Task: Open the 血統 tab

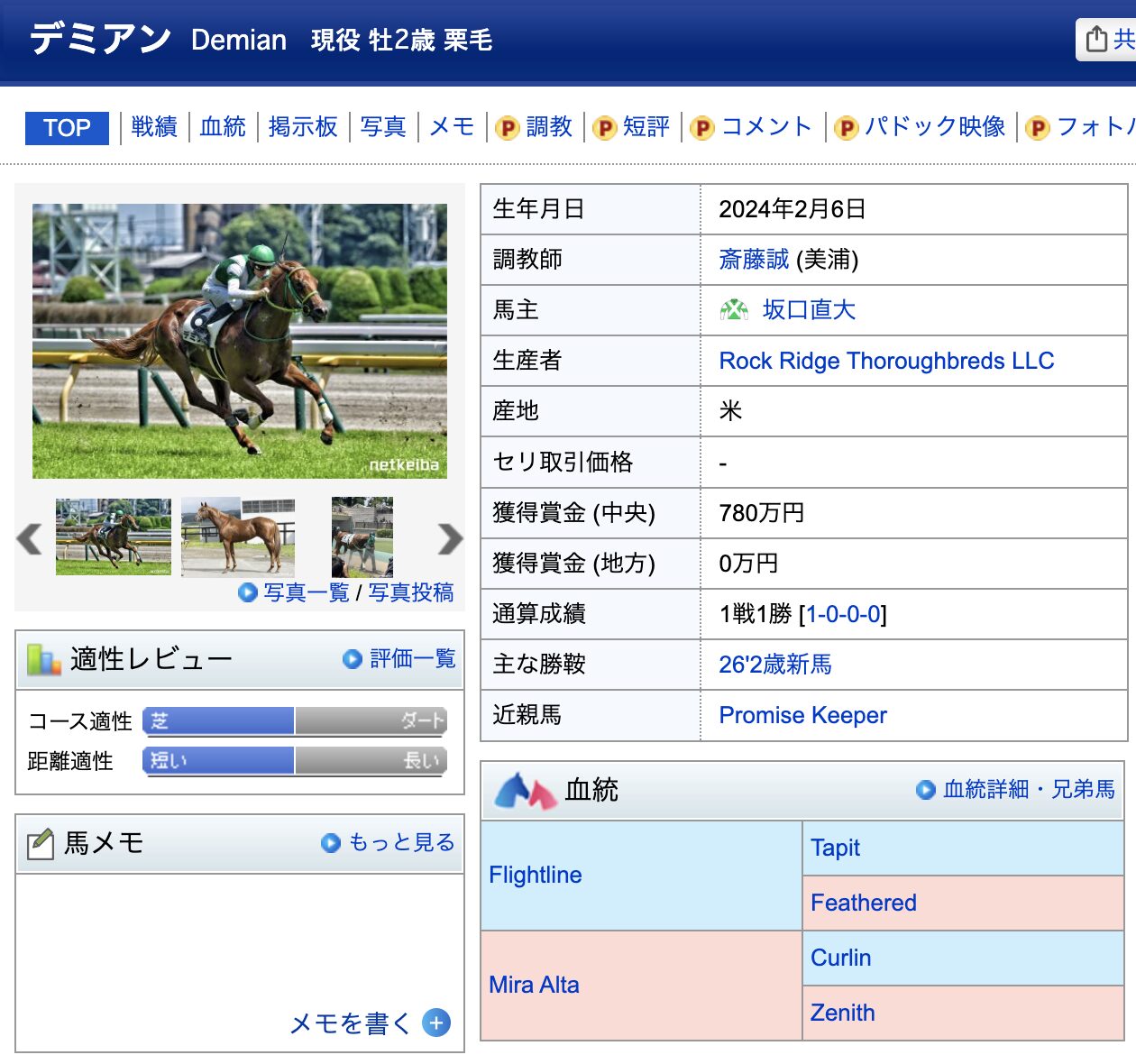Action: tap(223, 126)
